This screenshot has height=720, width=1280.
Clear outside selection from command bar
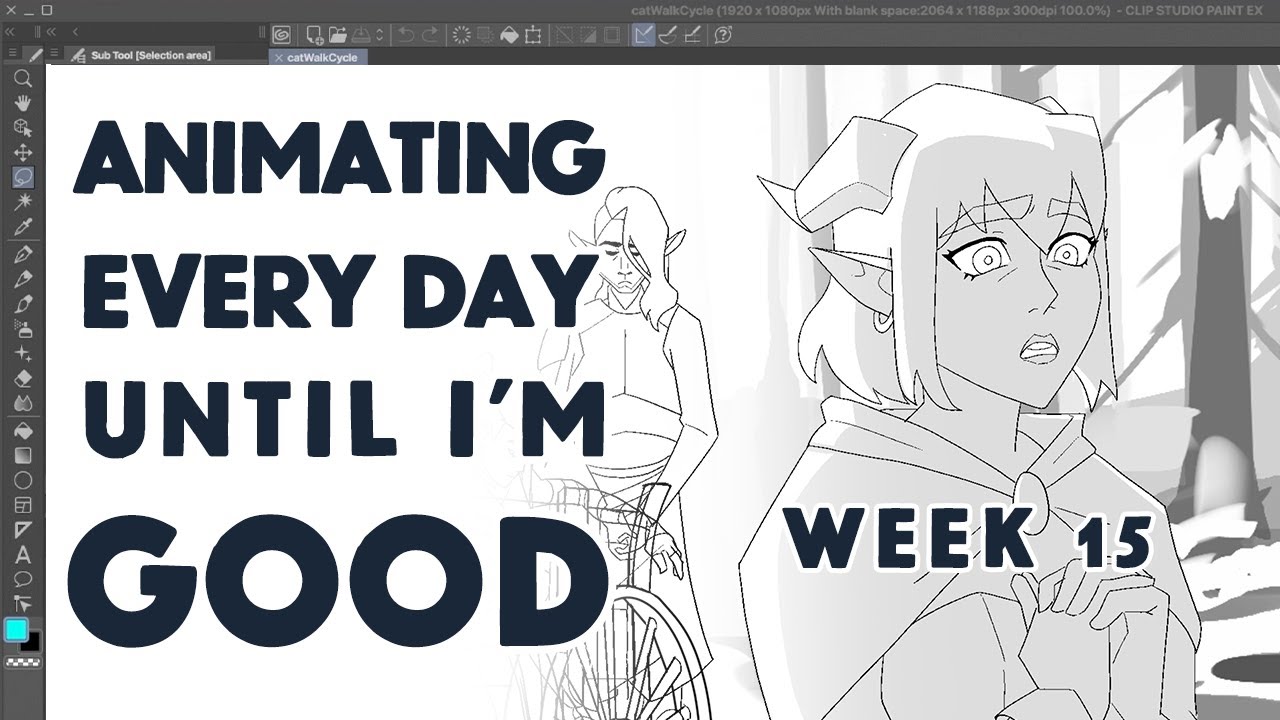pyautogui.click(x=486, y=35)
